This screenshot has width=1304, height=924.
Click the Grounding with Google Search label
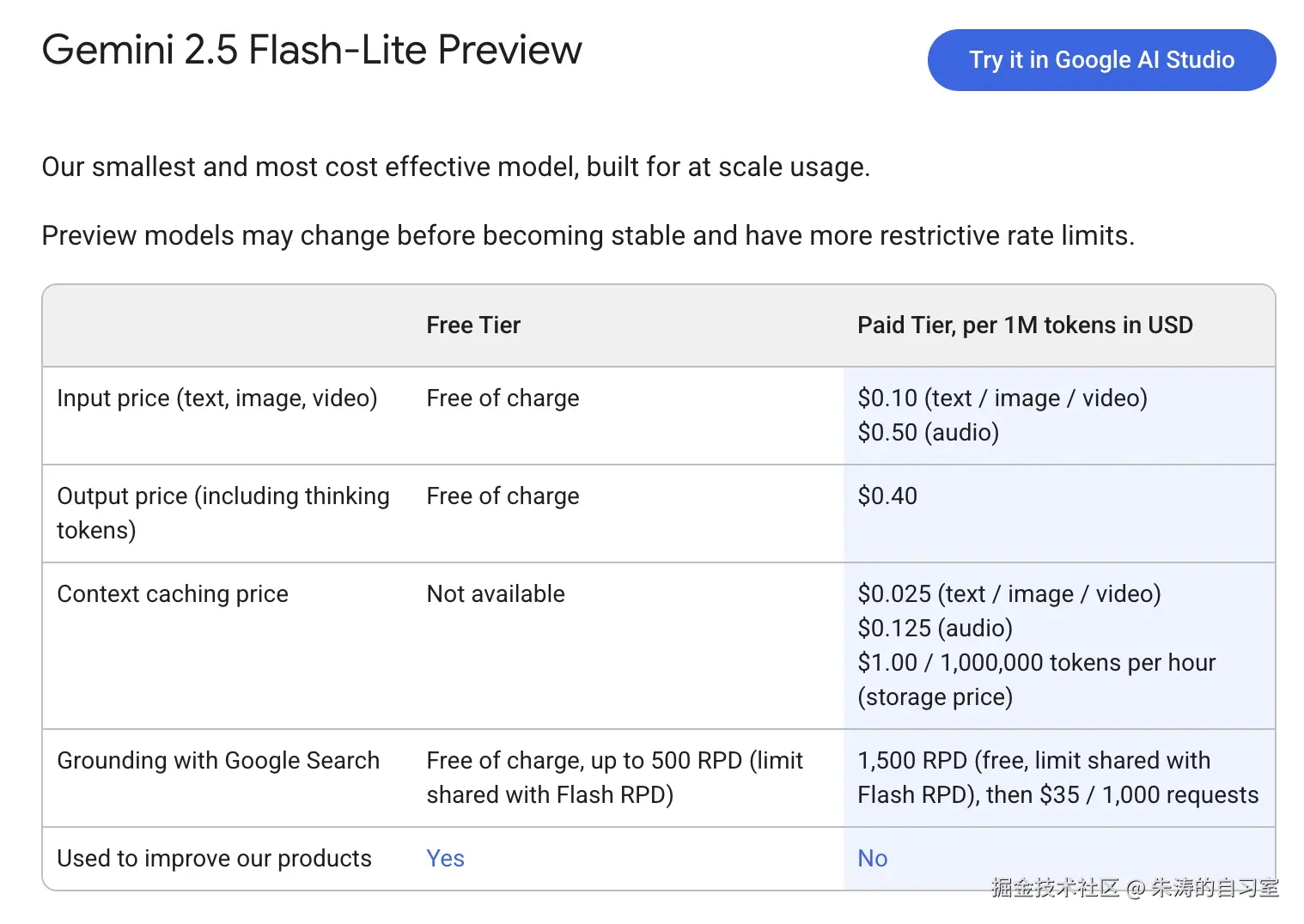[218, 761]
